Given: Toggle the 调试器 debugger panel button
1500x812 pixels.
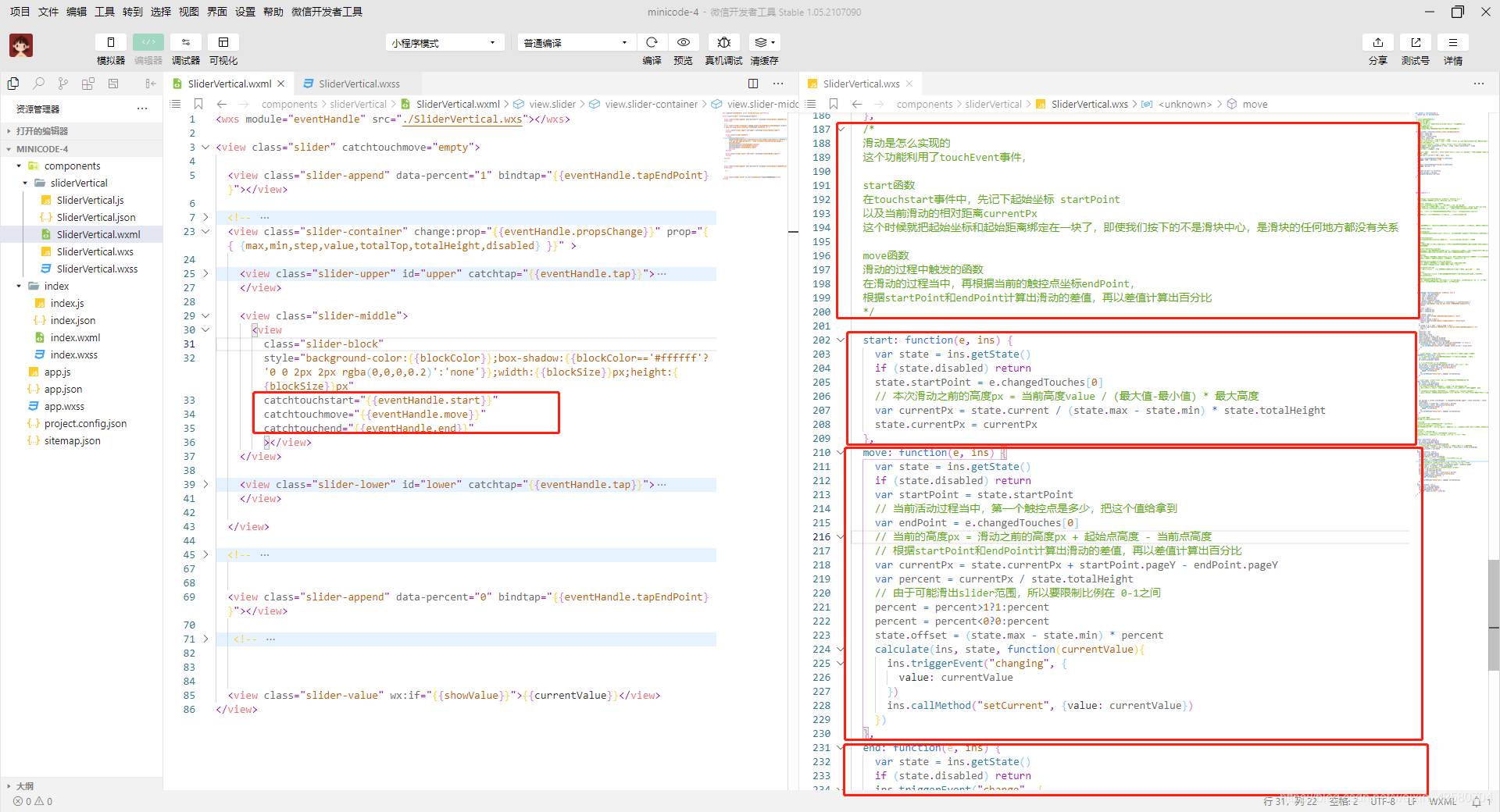Looking at the screenshot, I should (186, 42).
